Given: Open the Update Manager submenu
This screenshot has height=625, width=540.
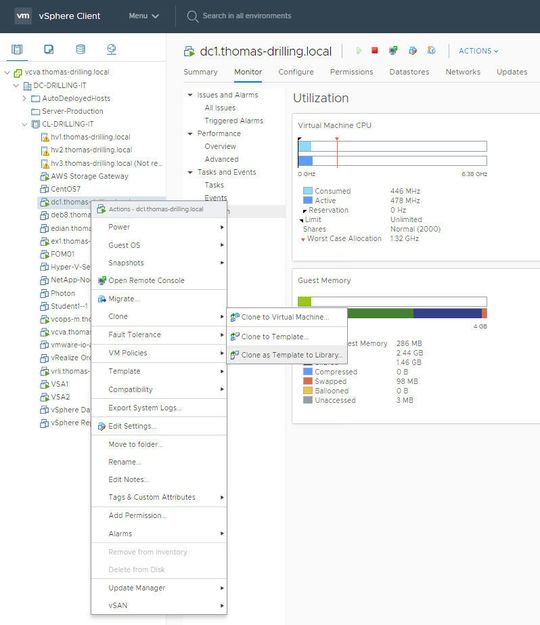Looking at the screenshot, I should click(159, 588).
